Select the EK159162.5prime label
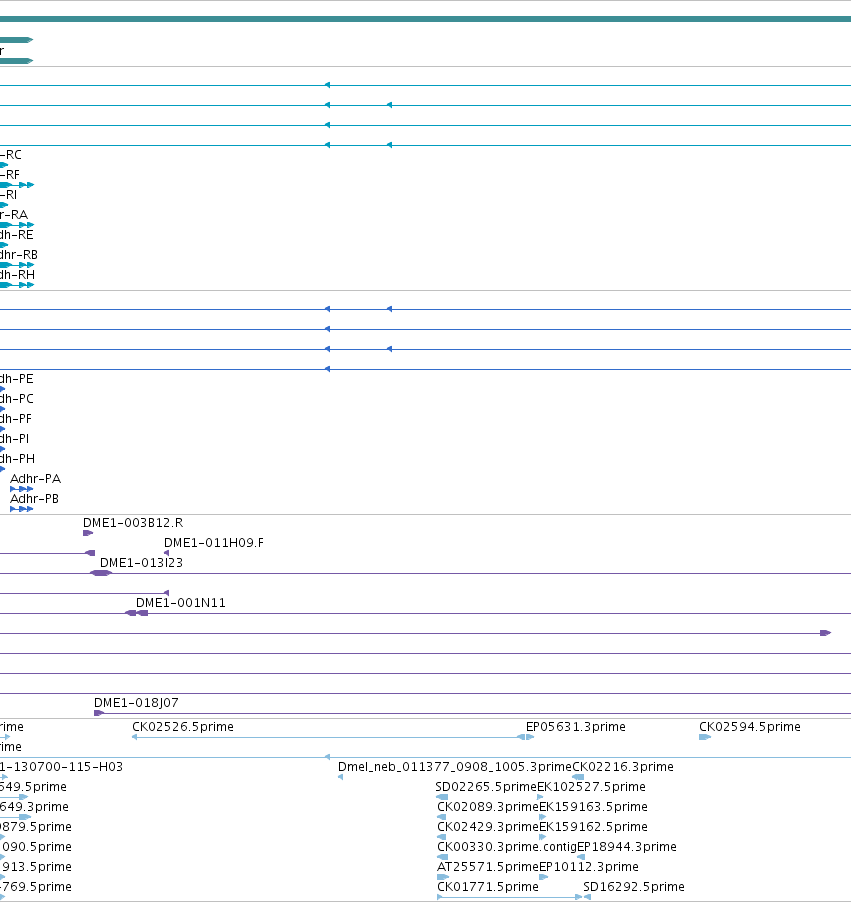This screenshot has width=851, height=902. point(593,827)
